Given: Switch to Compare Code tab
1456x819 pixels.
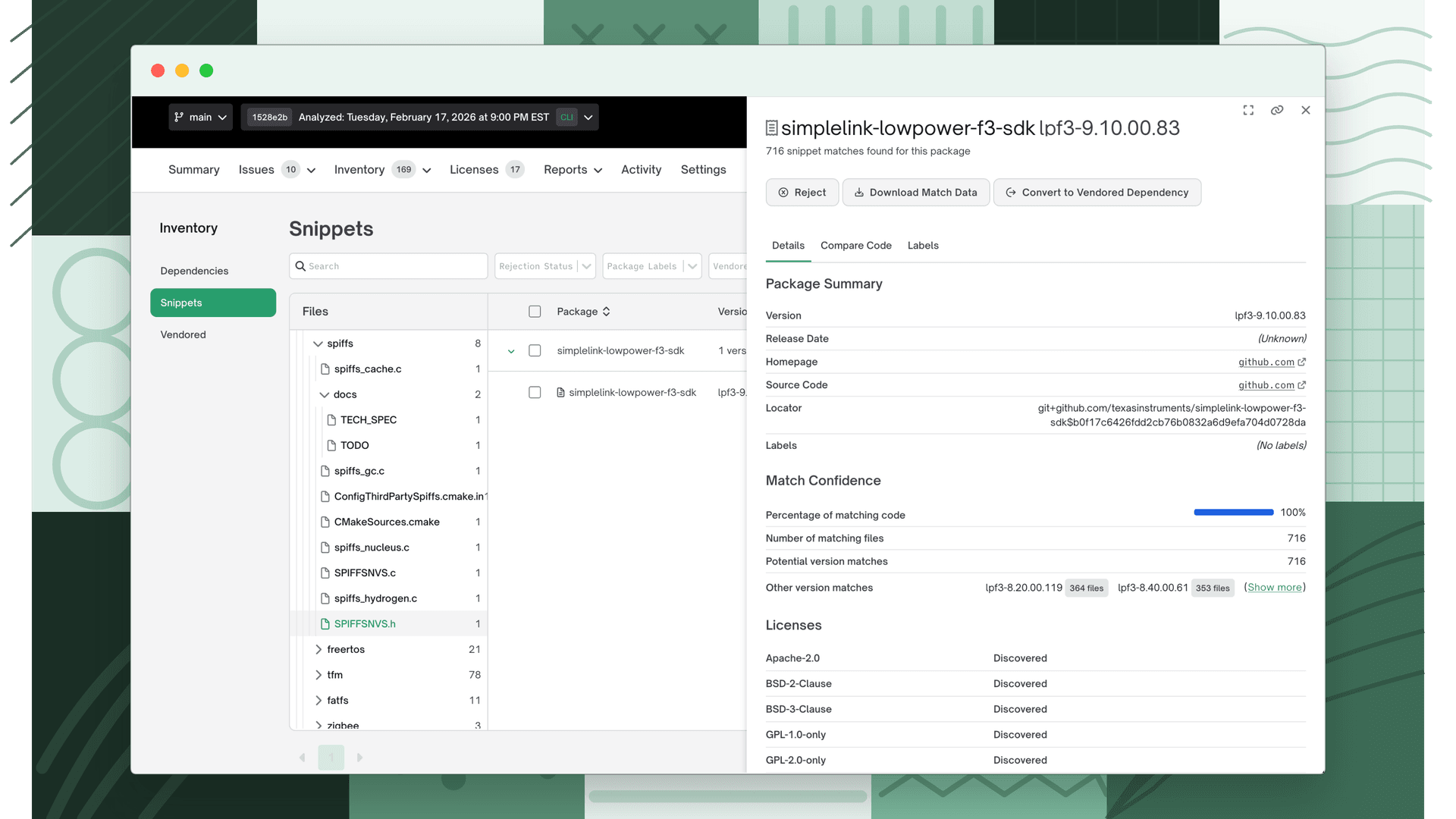Looking at the screenshot, I should [855, 246].
